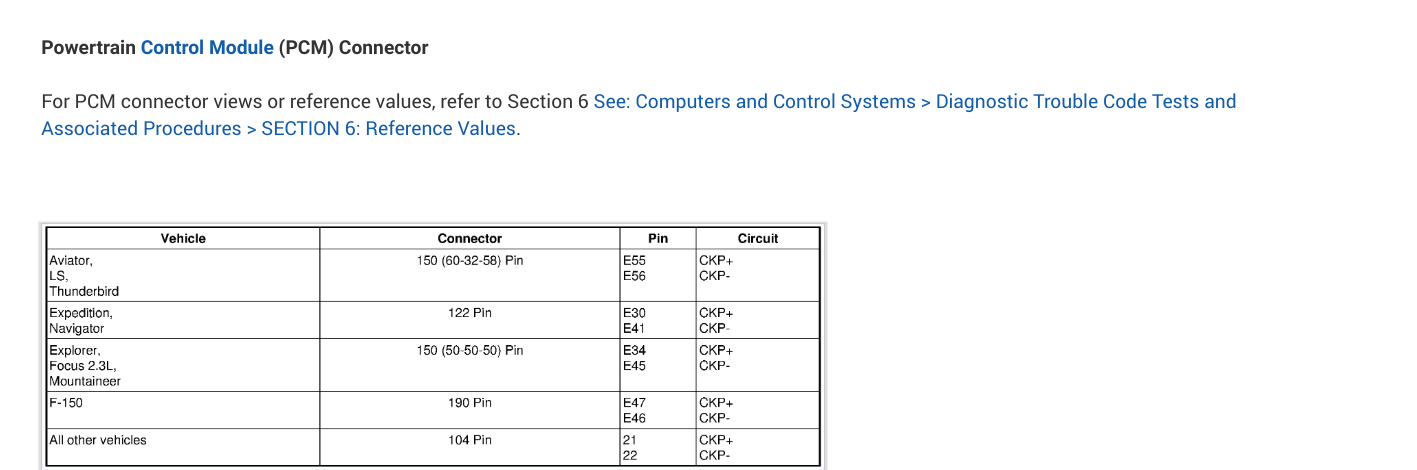The image size is (1417, 470).
Task: Click pin E55 in the table
Action: click(634, 260)
